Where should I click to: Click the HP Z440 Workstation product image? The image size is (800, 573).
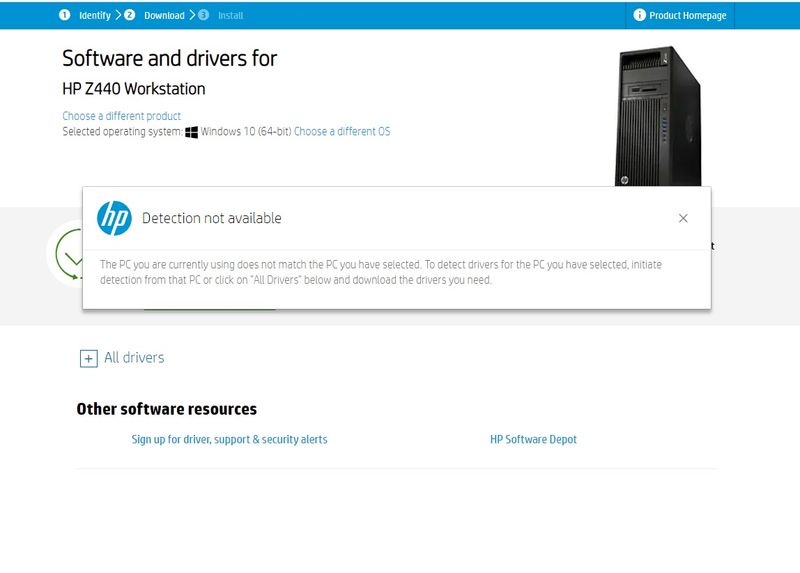tap(658, 116)
